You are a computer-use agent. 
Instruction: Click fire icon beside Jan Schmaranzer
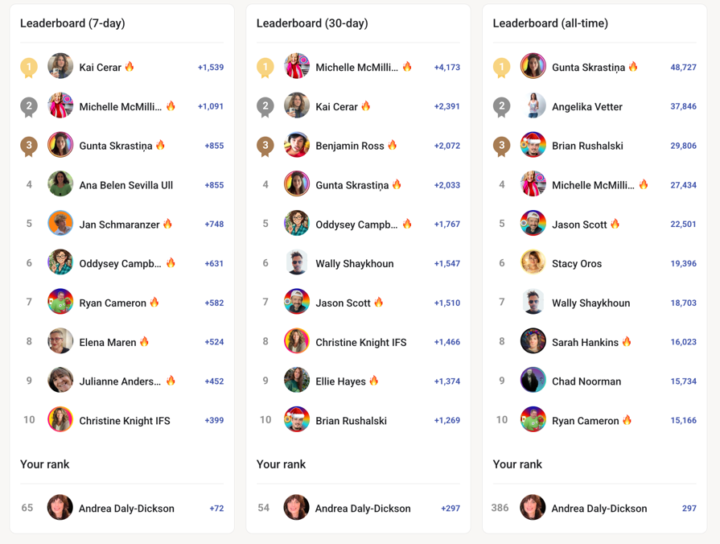(168, 224)
